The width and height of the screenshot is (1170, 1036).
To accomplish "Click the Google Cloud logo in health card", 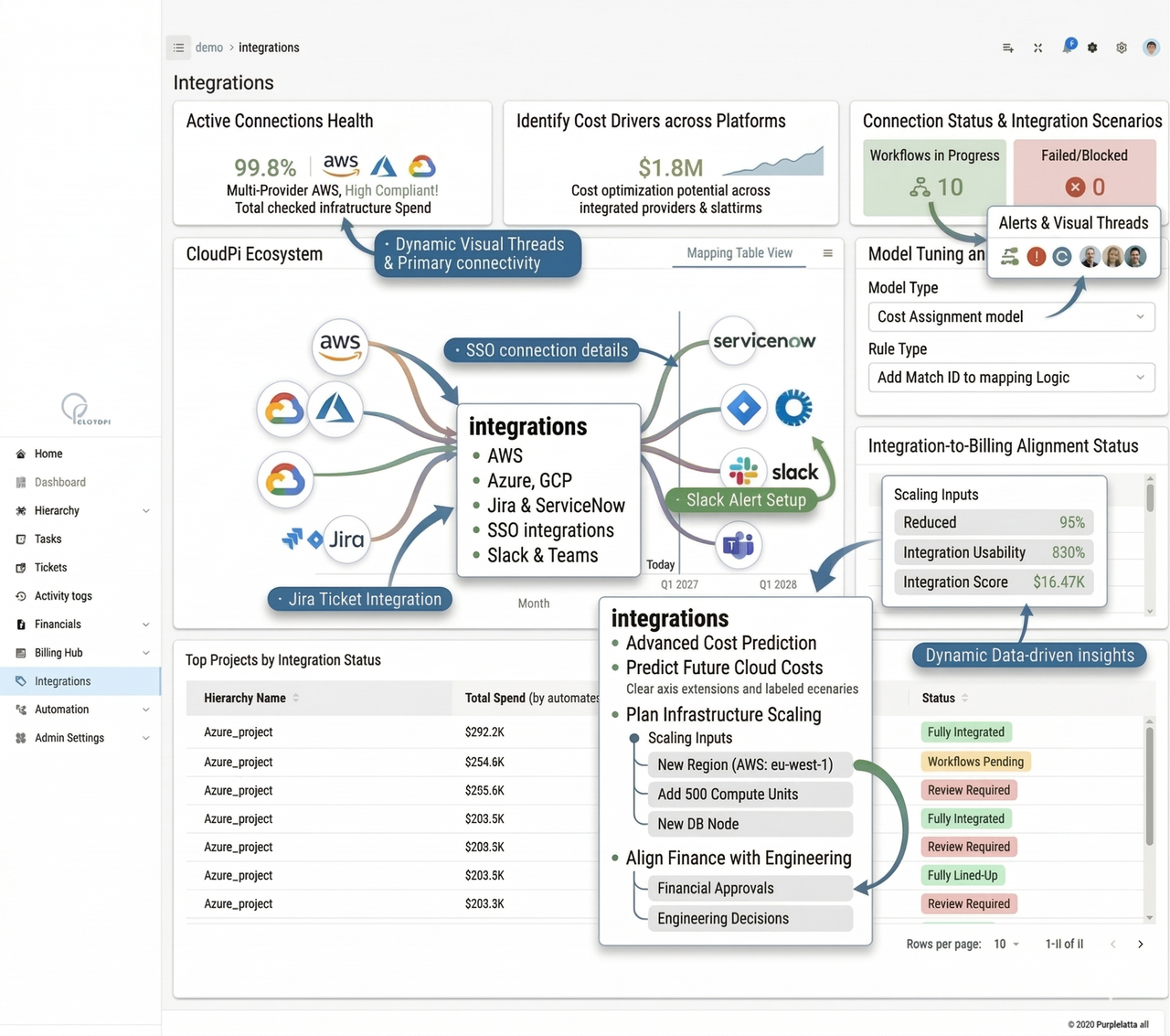I will pyautogui.click(x=421, y=166).
